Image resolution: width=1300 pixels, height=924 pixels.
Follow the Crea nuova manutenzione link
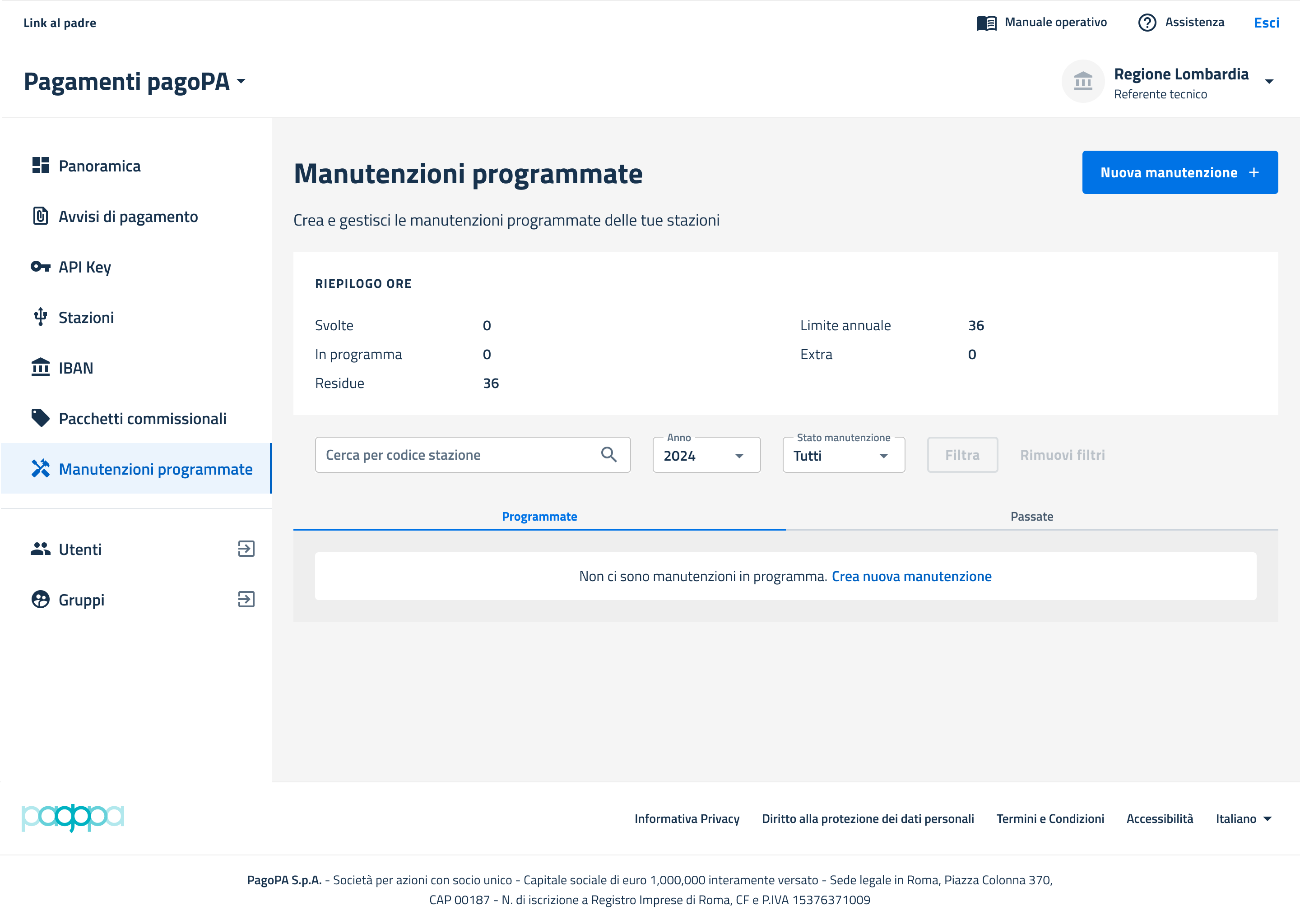tap(911, 576)
